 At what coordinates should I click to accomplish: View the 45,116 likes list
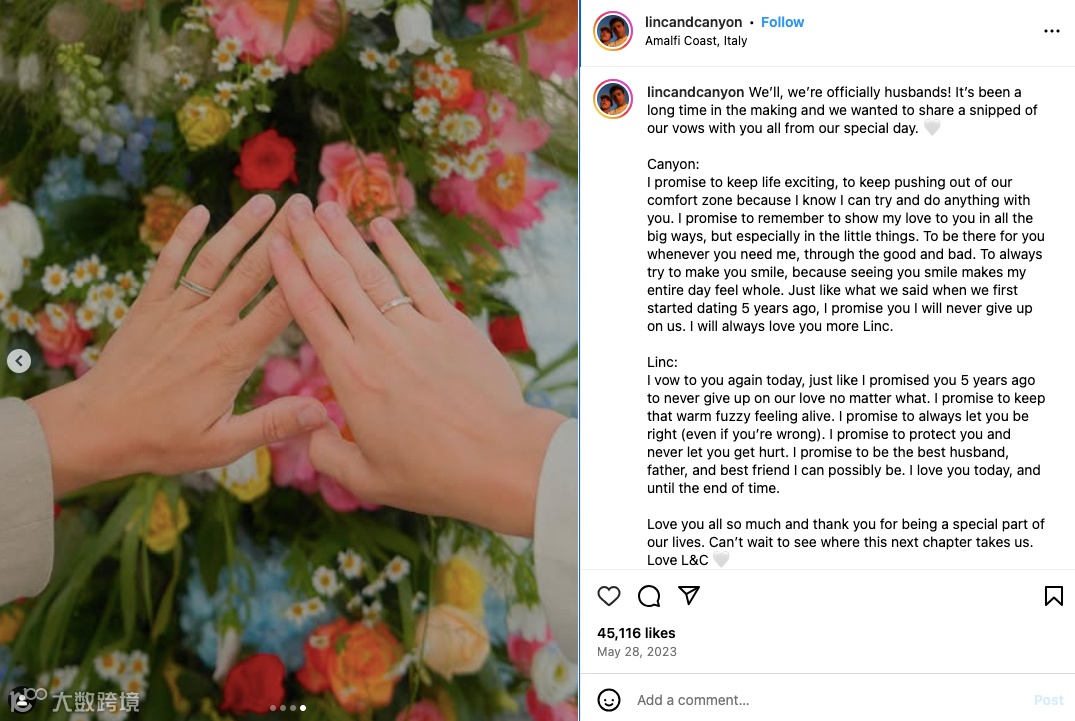click(636, 633)
